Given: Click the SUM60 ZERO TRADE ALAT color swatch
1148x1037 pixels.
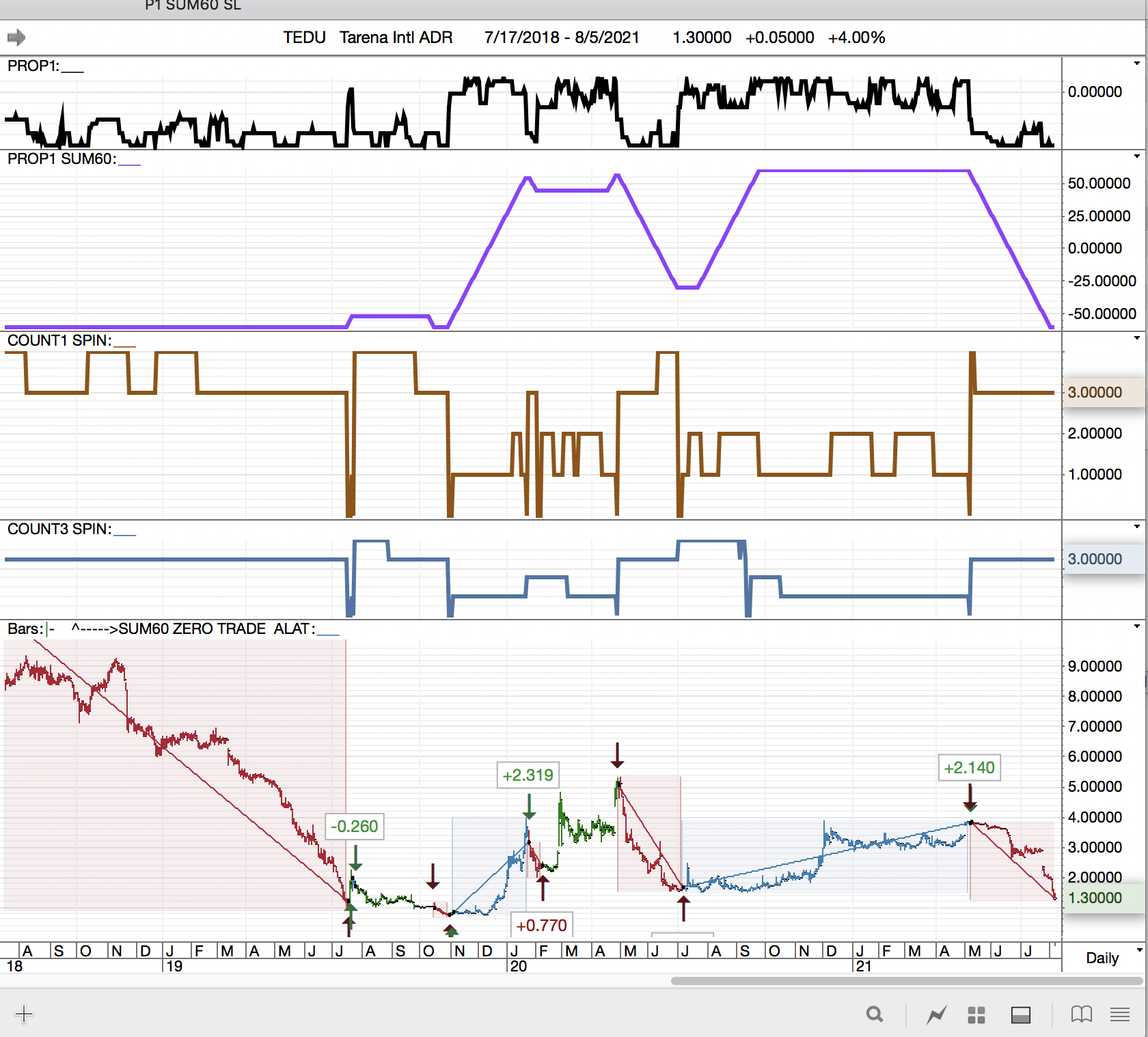Looking at the screenshot, I should point(329,635).
